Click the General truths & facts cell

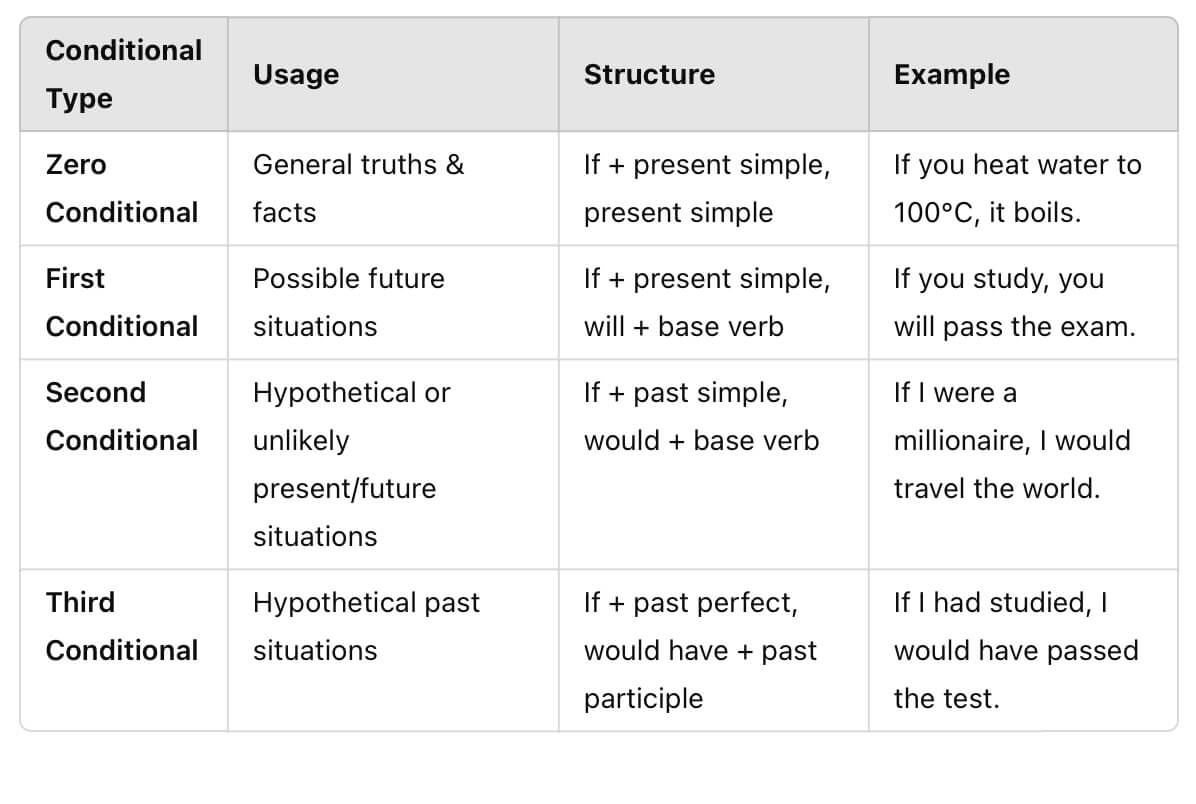click(358, 188)
